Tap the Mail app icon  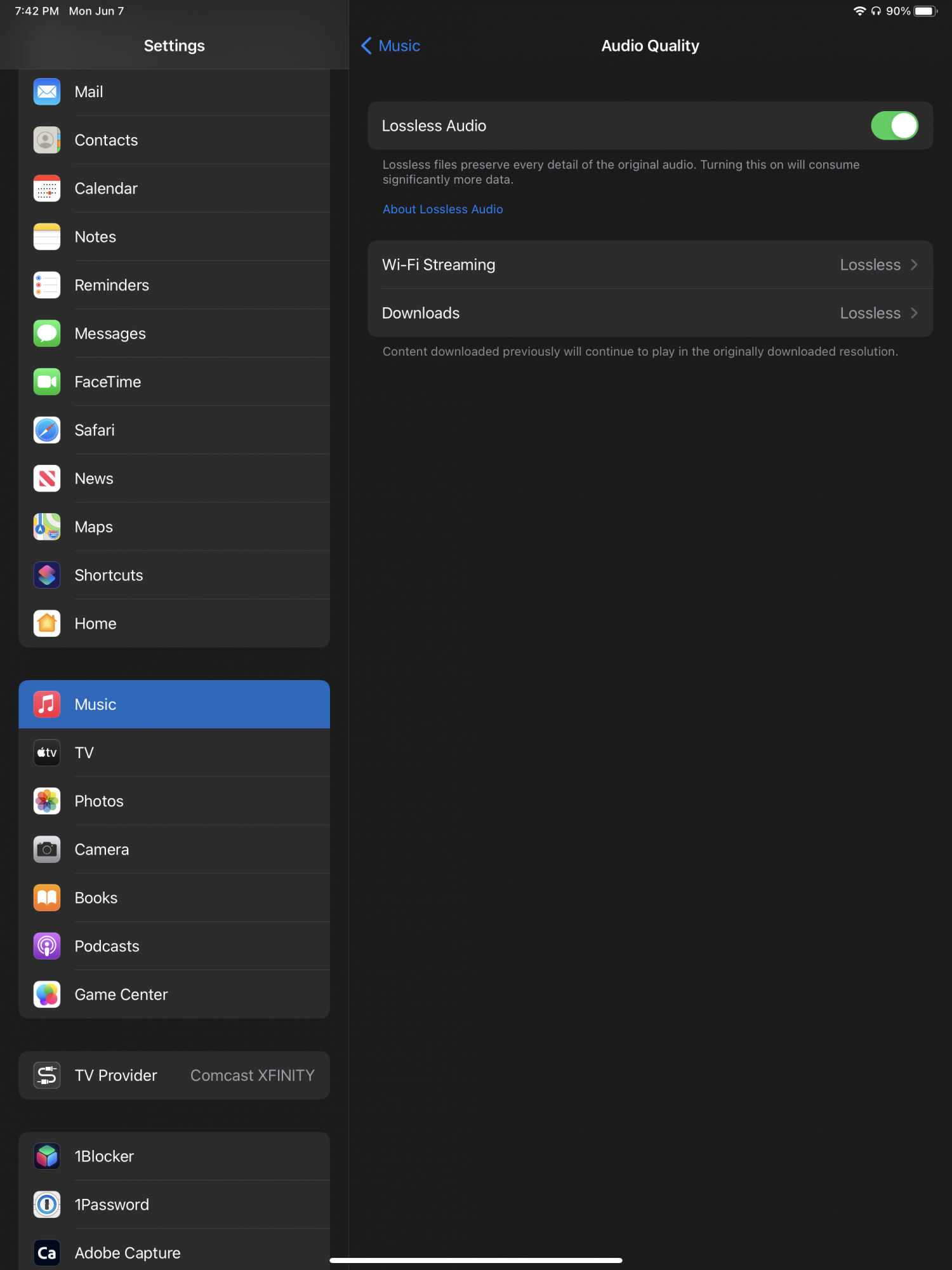47,92
